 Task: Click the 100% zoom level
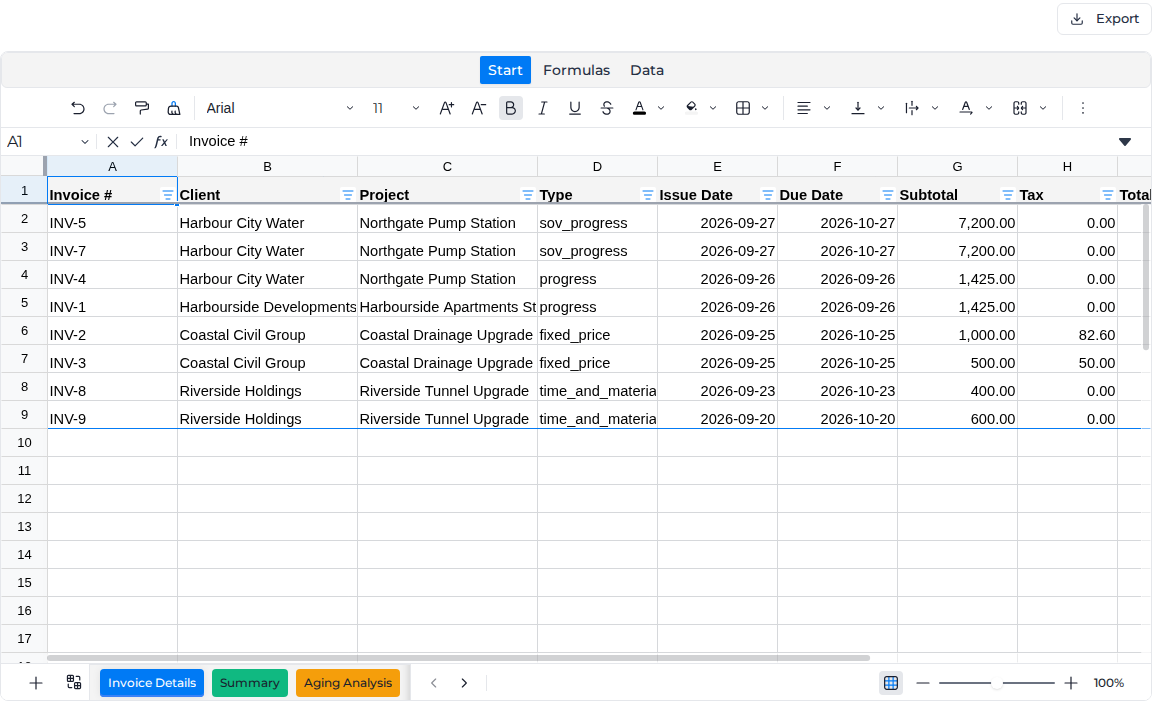(x=1109, y=683)
